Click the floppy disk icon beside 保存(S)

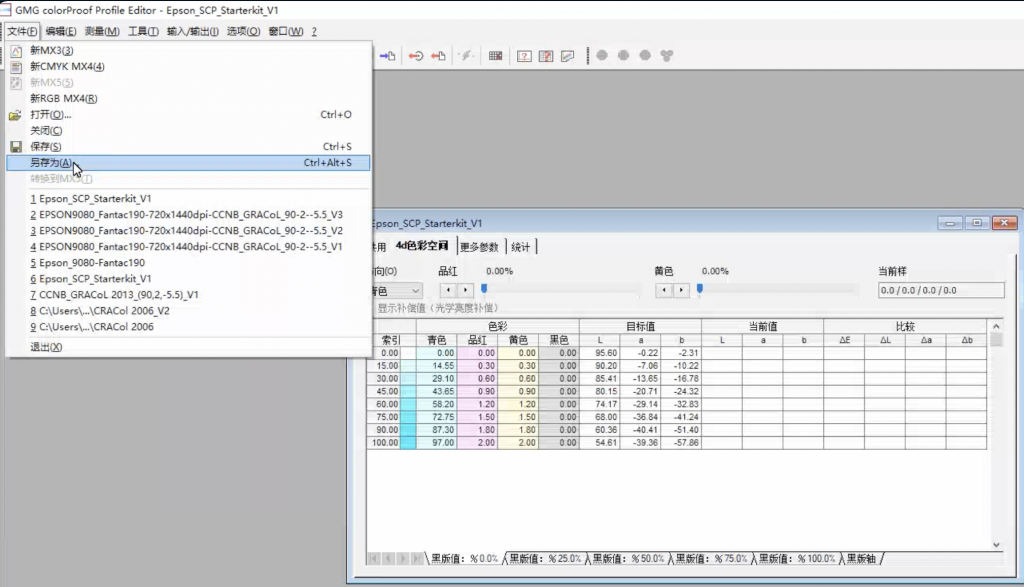coord(16,147)
